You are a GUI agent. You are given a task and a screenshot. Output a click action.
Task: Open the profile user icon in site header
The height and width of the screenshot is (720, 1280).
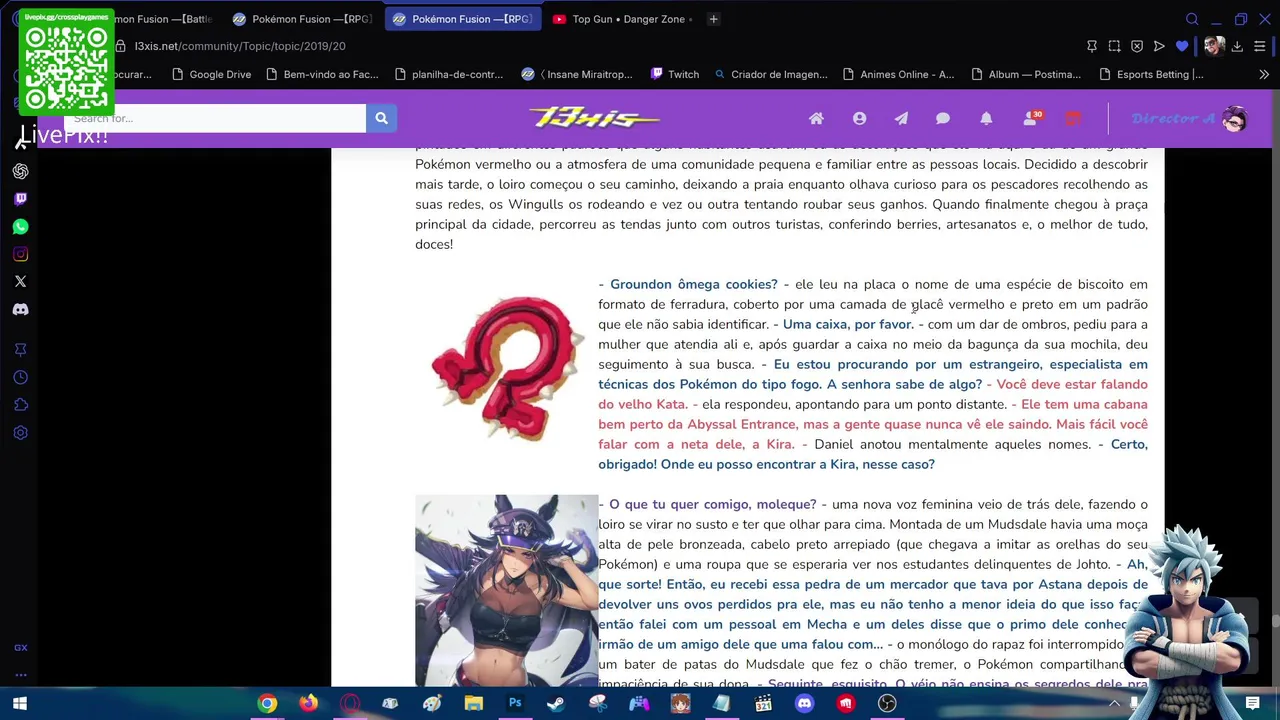(859, 118)
